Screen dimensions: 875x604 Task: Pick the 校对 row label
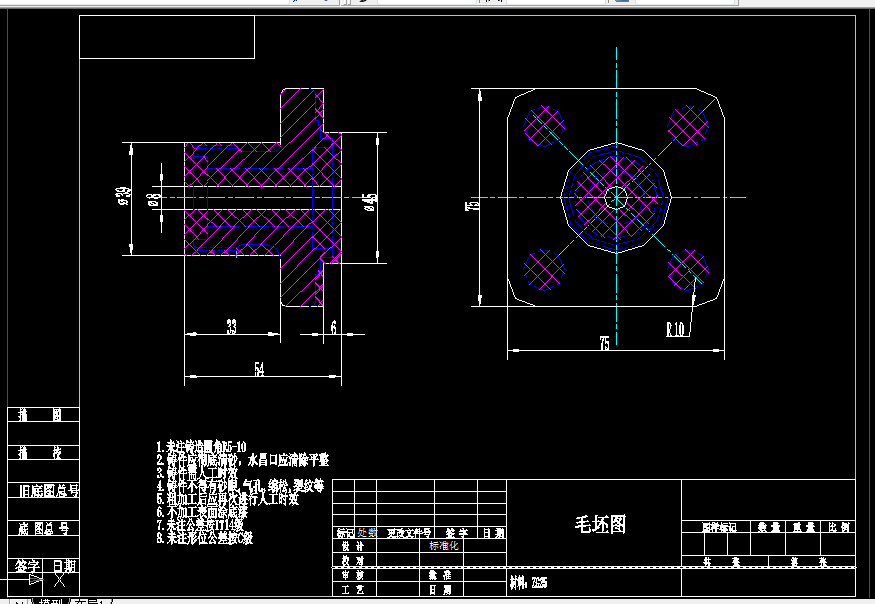pos(353,560)
